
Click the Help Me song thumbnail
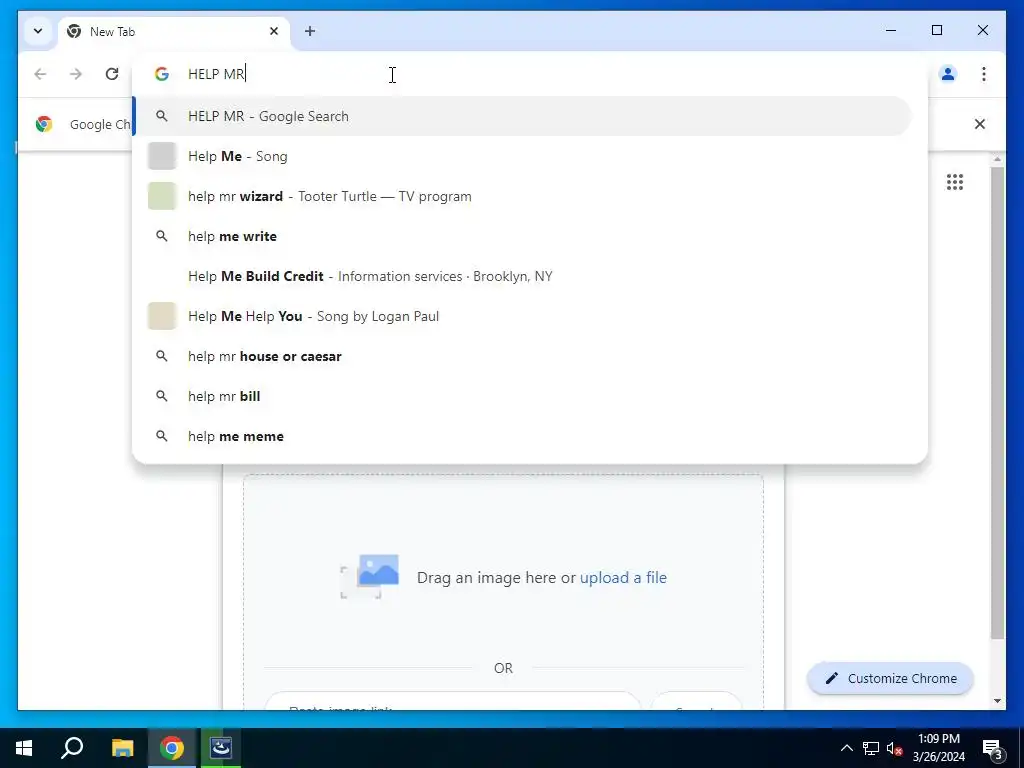pos(162,156)
